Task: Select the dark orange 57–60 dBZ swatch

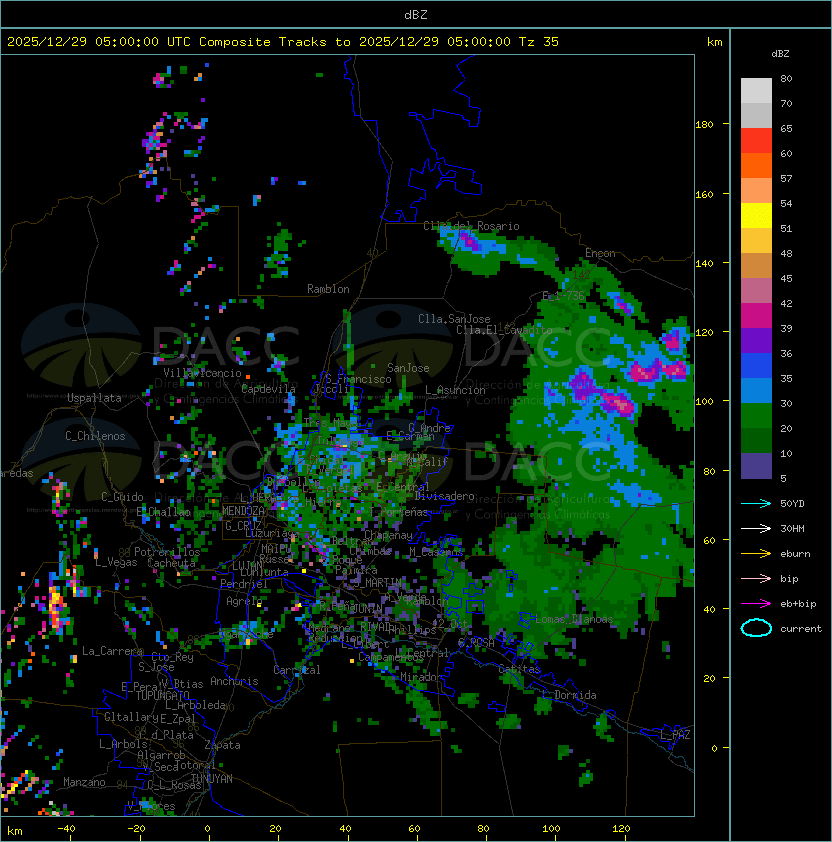Action: [756, 166]
